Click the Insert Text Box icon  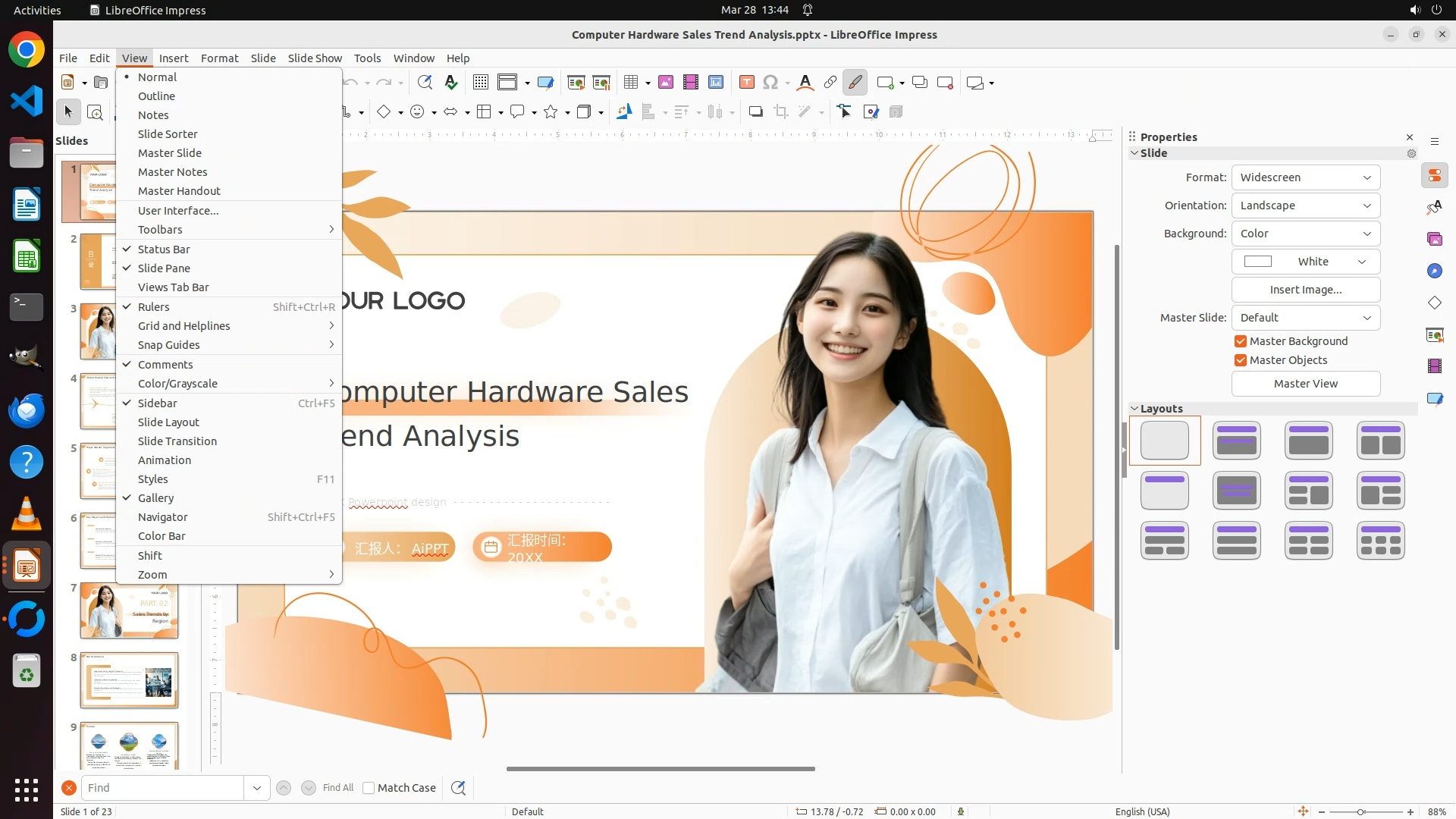(746, 83)
